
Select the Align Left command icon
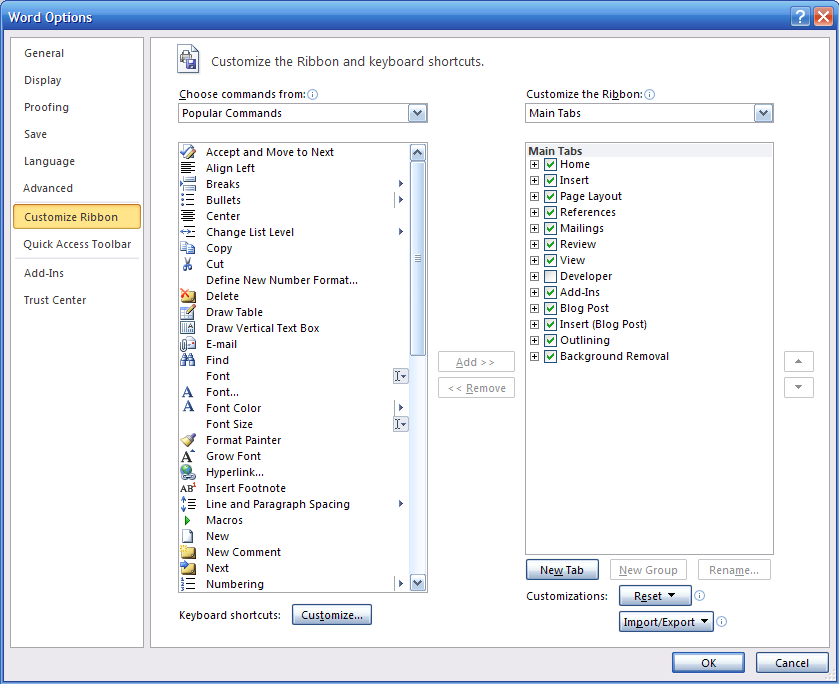pos(188,168)
